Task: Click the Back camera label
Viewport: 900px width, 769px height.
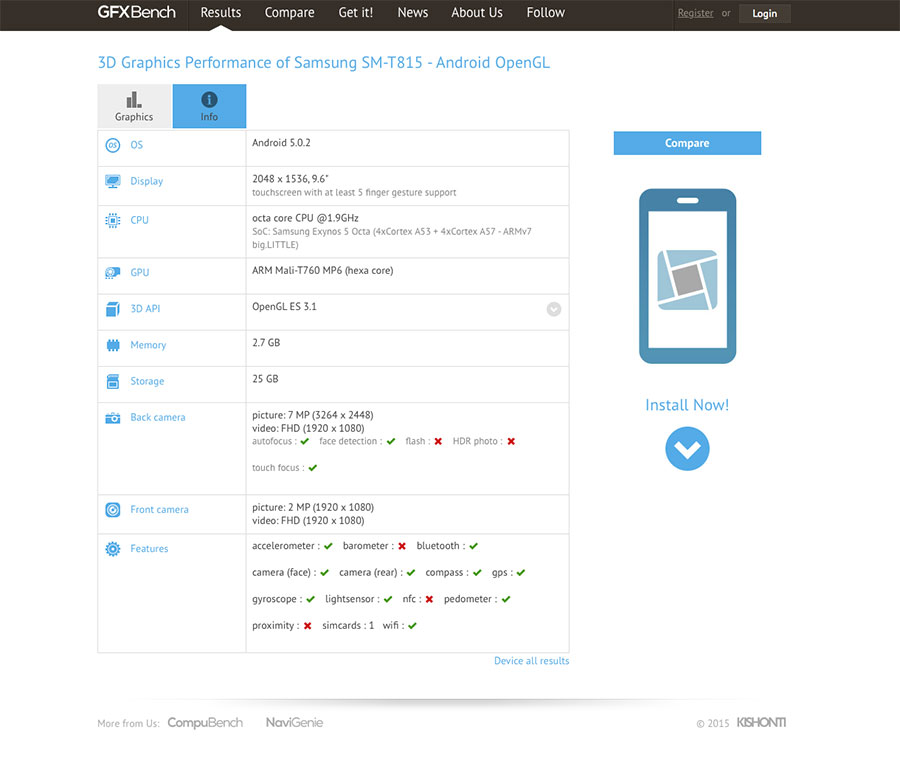Action: point(158,417)
